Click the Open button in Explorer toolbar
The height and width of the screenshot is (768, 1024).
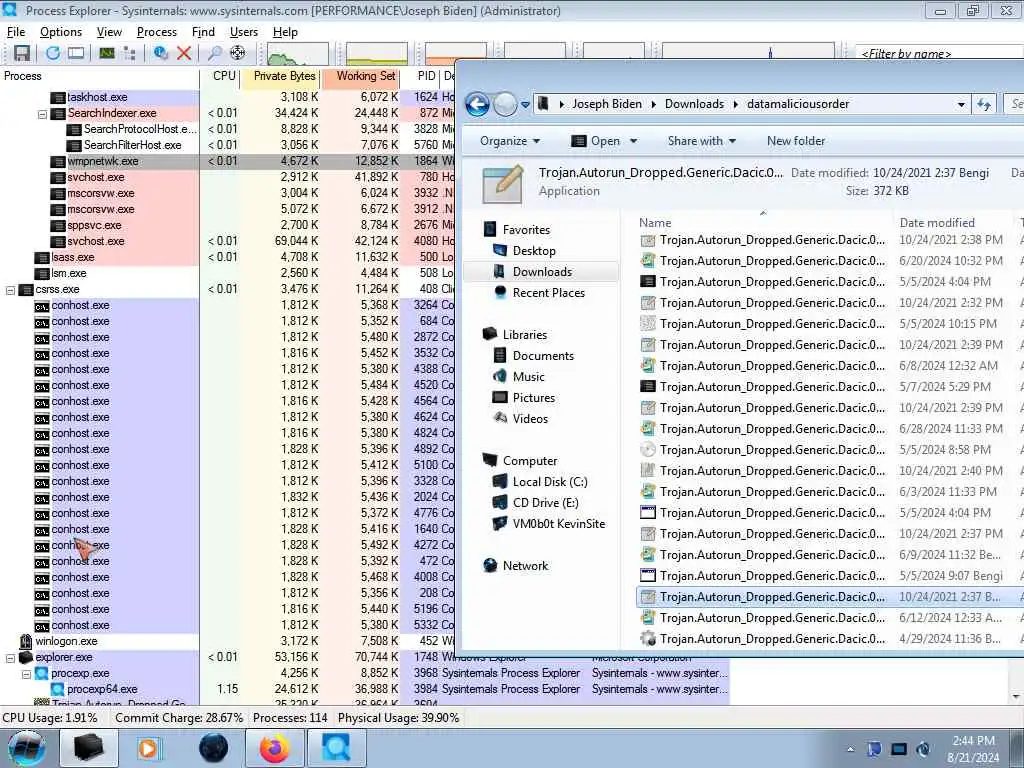pyautogui.click(x=596, y=141)
